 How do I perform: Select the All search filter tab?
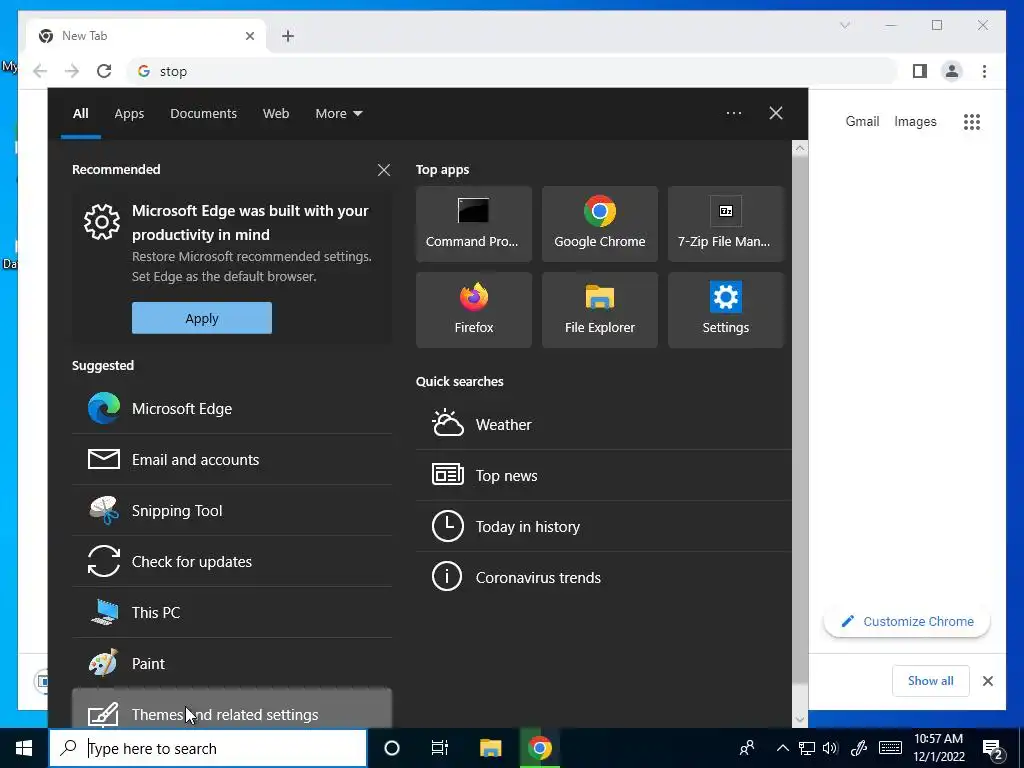click(80, 114)
